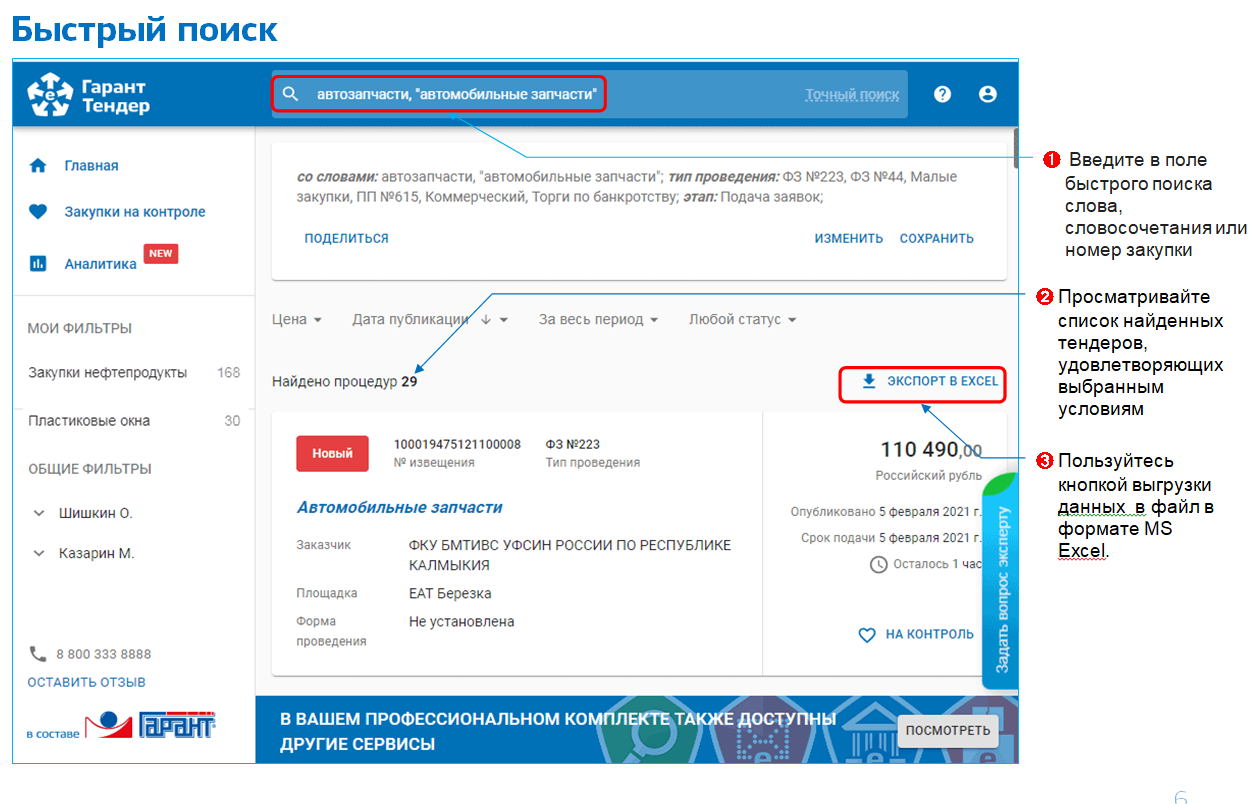1258x804 pixels.
Task: Click the phone icon near 8 800 333 8888
Action: [38, 654]
